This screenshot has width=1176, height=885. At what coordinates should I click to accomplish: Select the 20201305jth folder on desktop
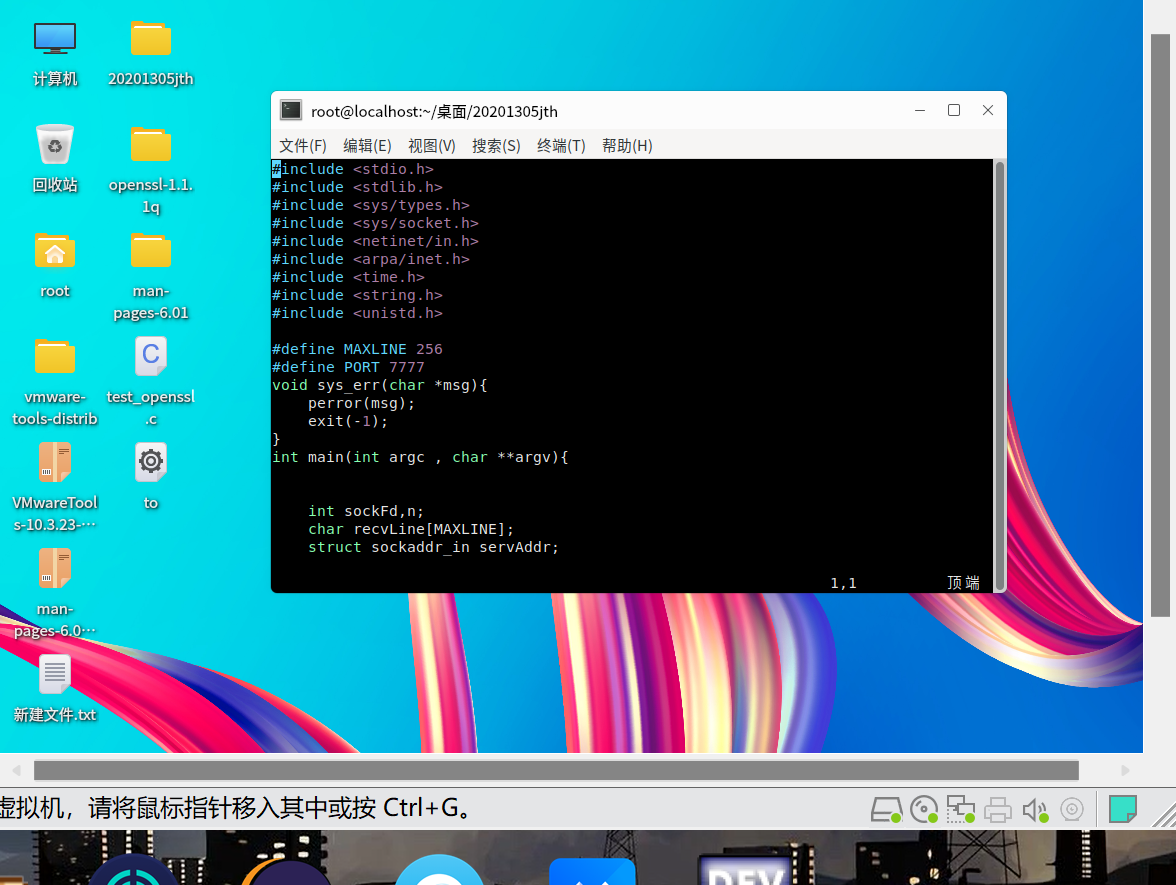pos(151,39)
